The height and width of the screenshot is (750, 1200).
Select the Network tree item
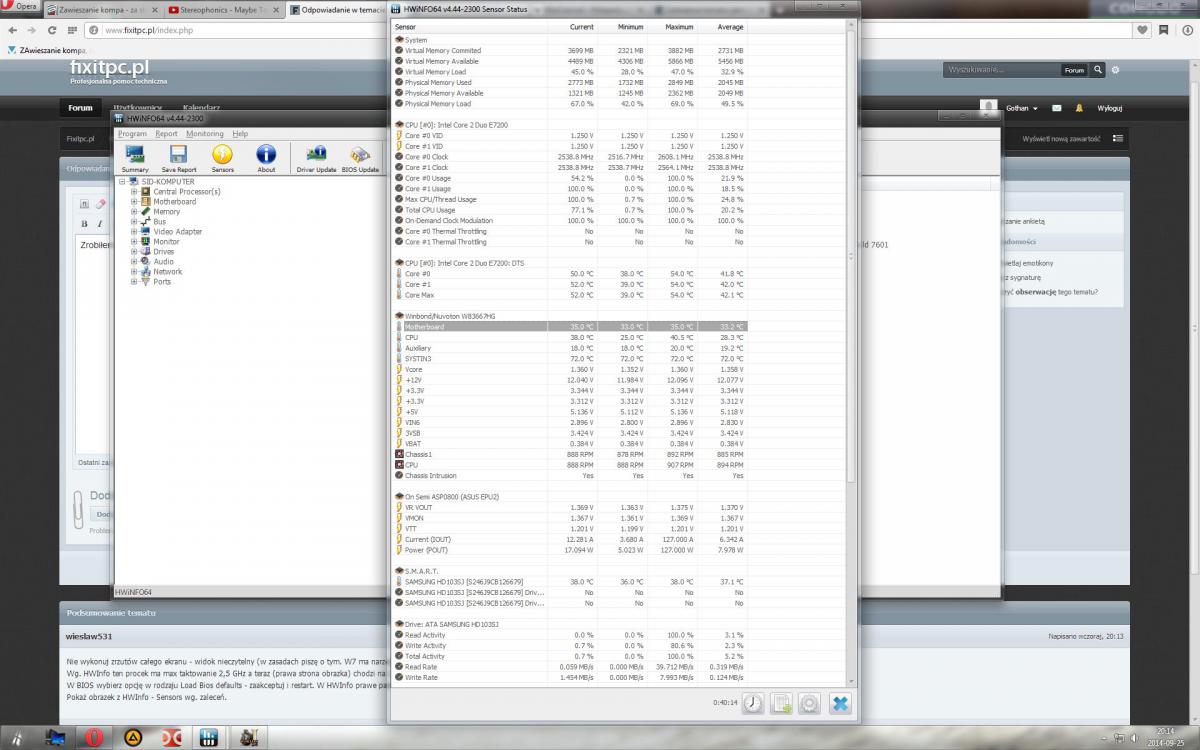[x=167, y=271]
